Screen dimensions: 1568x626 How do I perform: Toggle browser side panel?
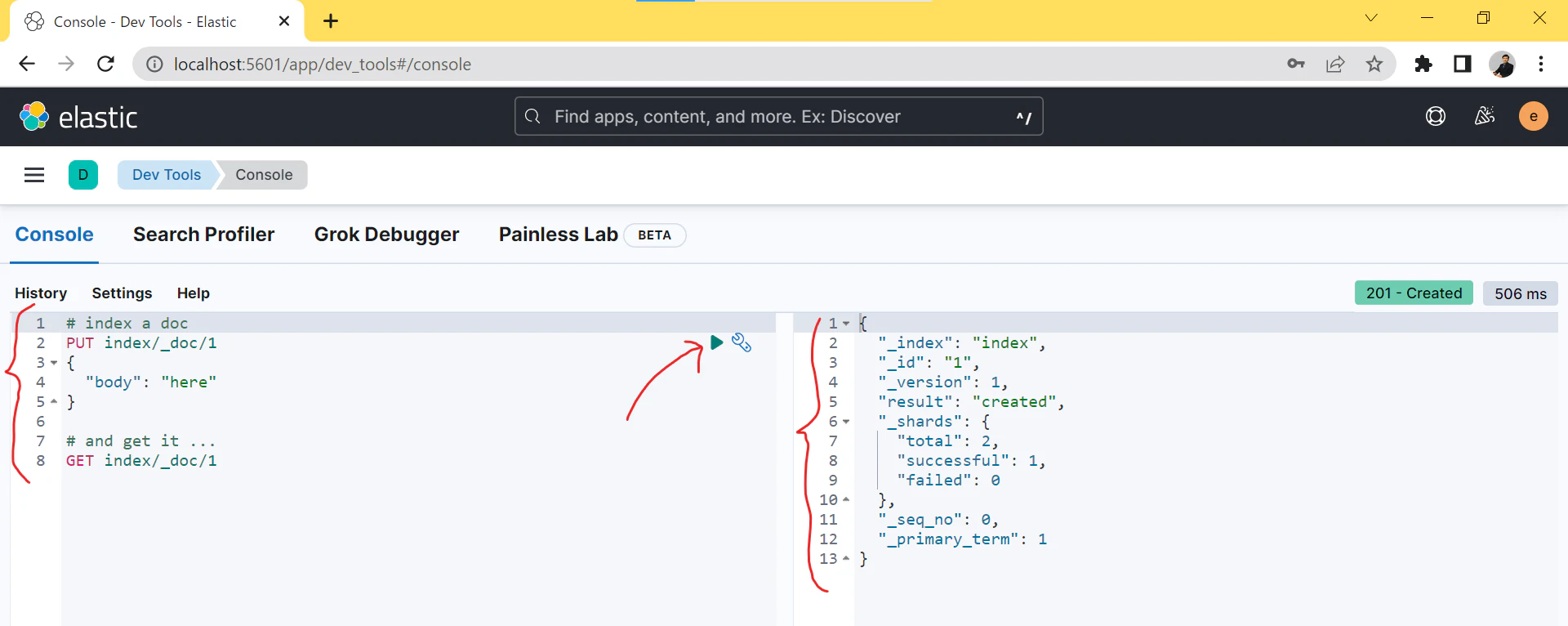tap(1463, 64)
